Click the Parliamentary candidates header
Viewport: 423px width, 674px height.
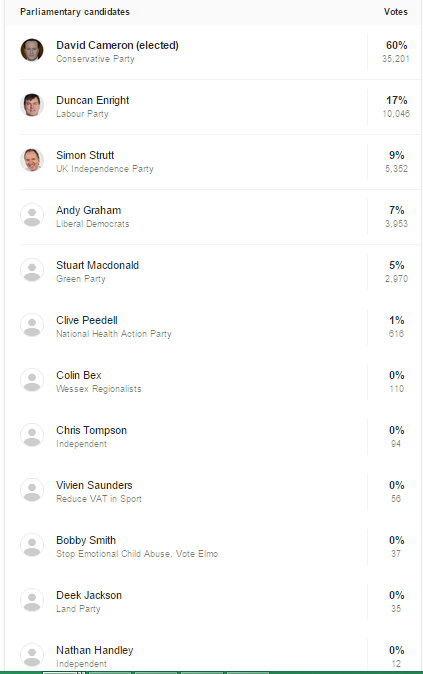pos(75,12)
